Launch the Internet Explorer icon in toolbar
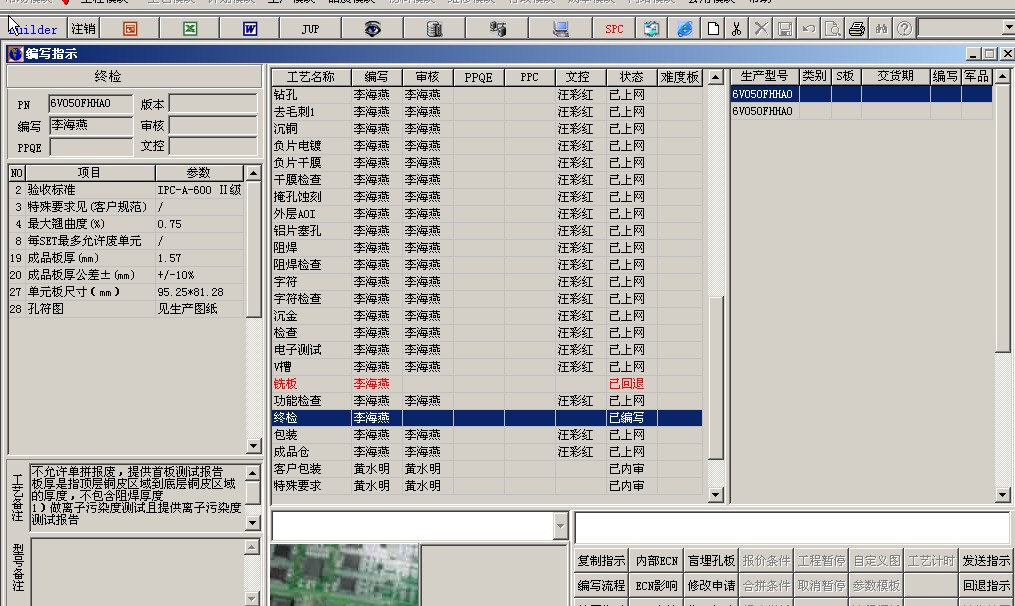1015x606 pixels. (x=684, y=28)
